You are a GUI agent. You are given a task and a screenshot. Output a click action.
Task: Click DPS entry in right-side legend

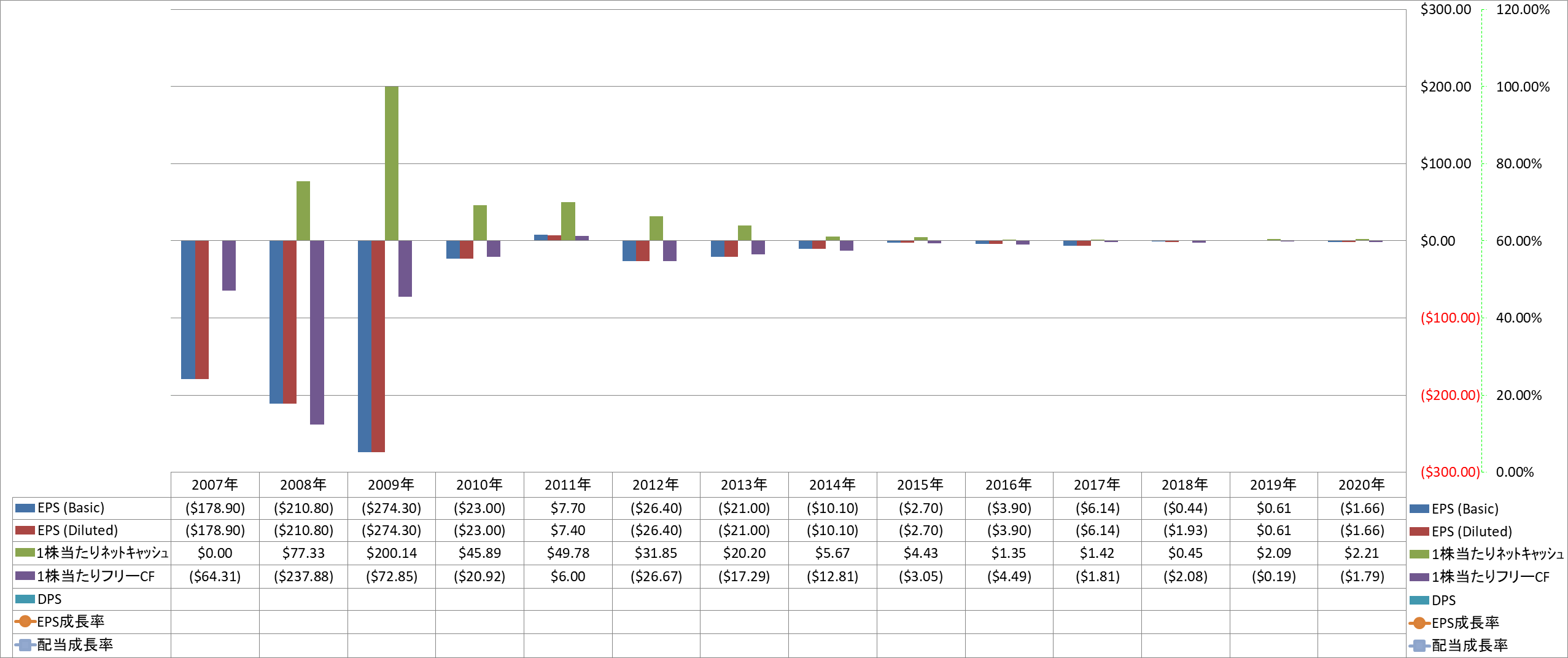click(x=1432, y=600)
